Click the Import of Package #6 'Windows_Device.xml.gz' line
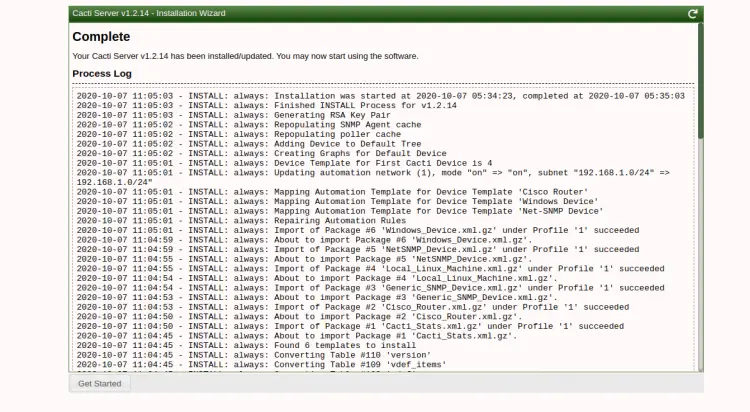750x412 pixels. tap(358, 230)
